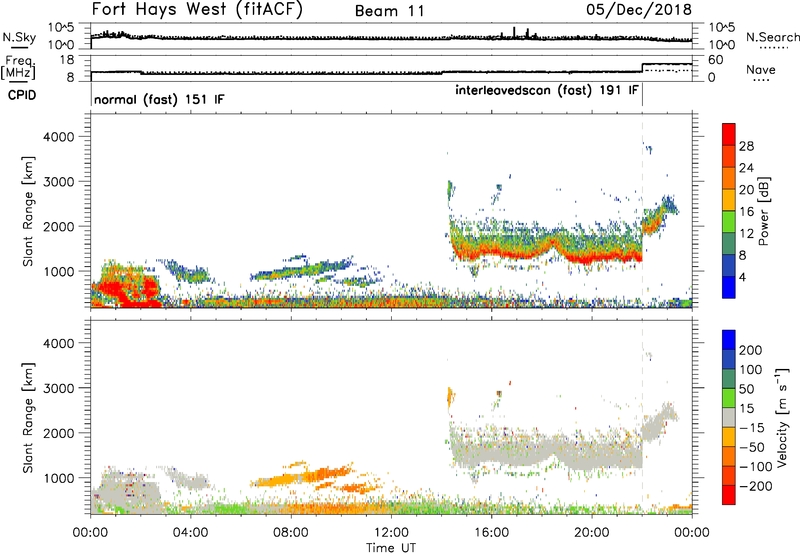
Task: Select the yellow Power colorbar segment near 16
Action: pos(729,200)
